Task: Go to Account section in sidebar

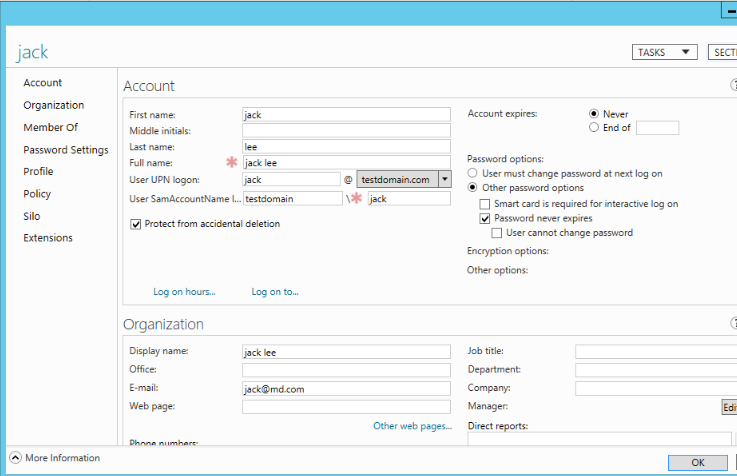Action: tap(43, 83)
